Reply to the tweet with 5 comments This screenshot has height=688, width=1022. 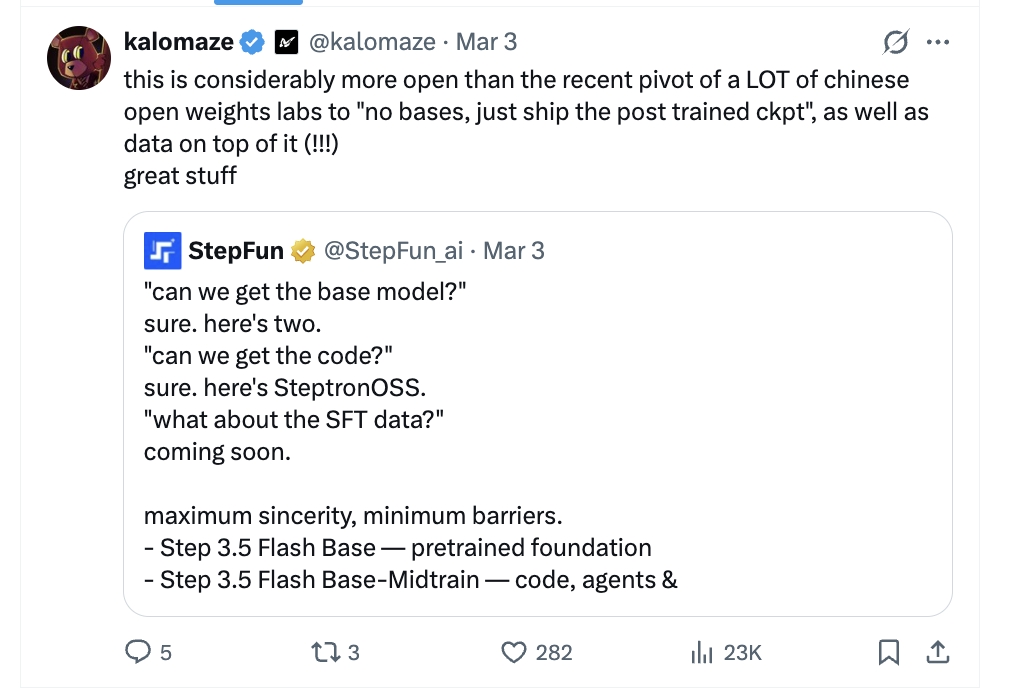[x=137, y=653]
